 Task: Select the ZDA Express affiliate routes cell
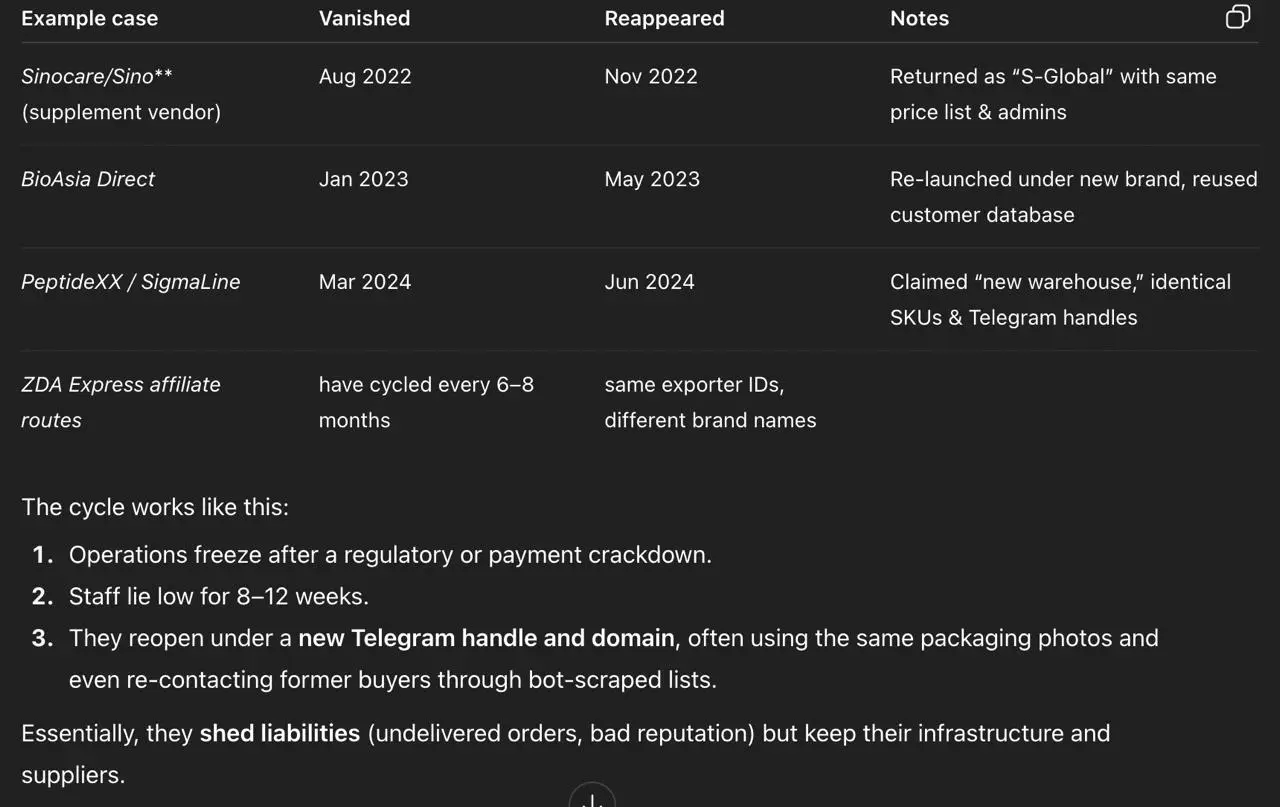click(121, 402)
